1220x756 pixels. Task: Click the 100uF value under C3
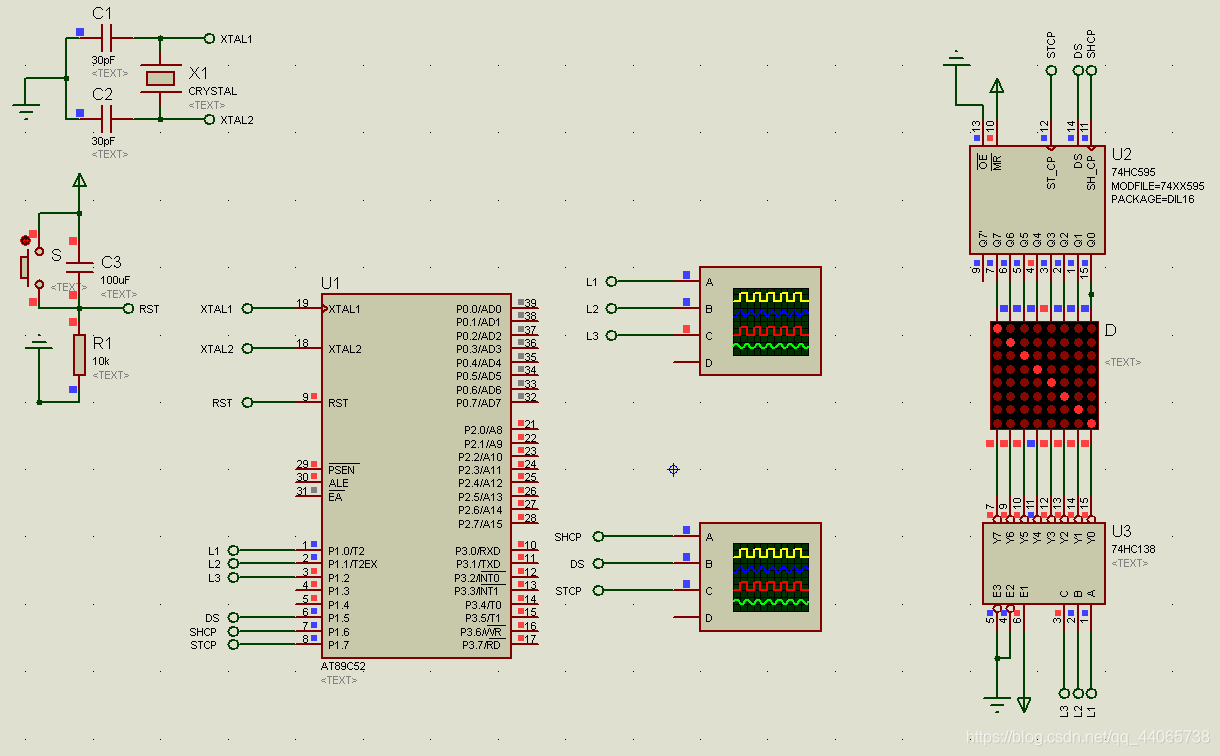(x=115, y=280)
